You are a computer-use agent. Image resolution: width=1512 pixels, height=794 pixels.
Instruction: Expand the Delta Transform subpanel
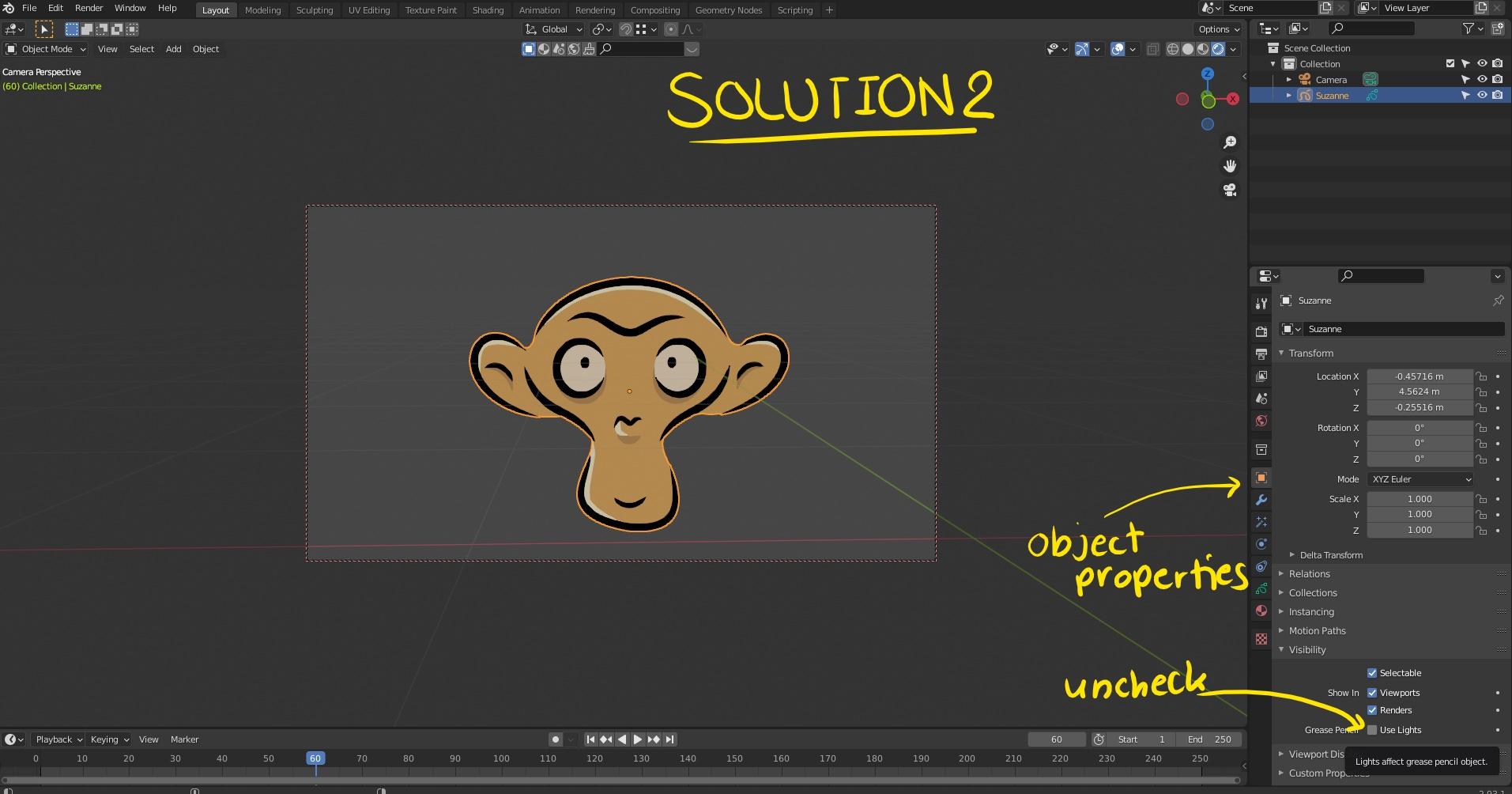(x=1330, y=555)
